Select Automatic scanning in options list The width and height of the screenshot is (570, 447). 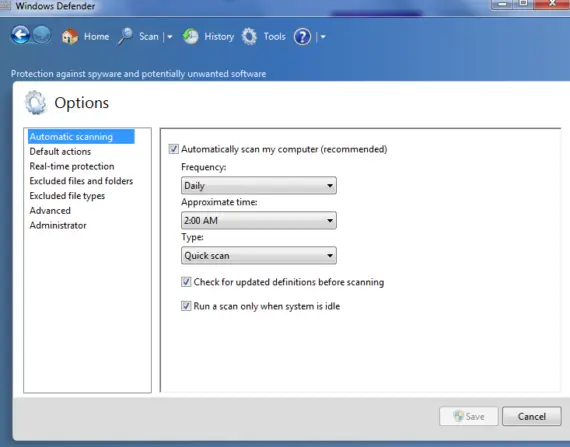tap(81, 137)
